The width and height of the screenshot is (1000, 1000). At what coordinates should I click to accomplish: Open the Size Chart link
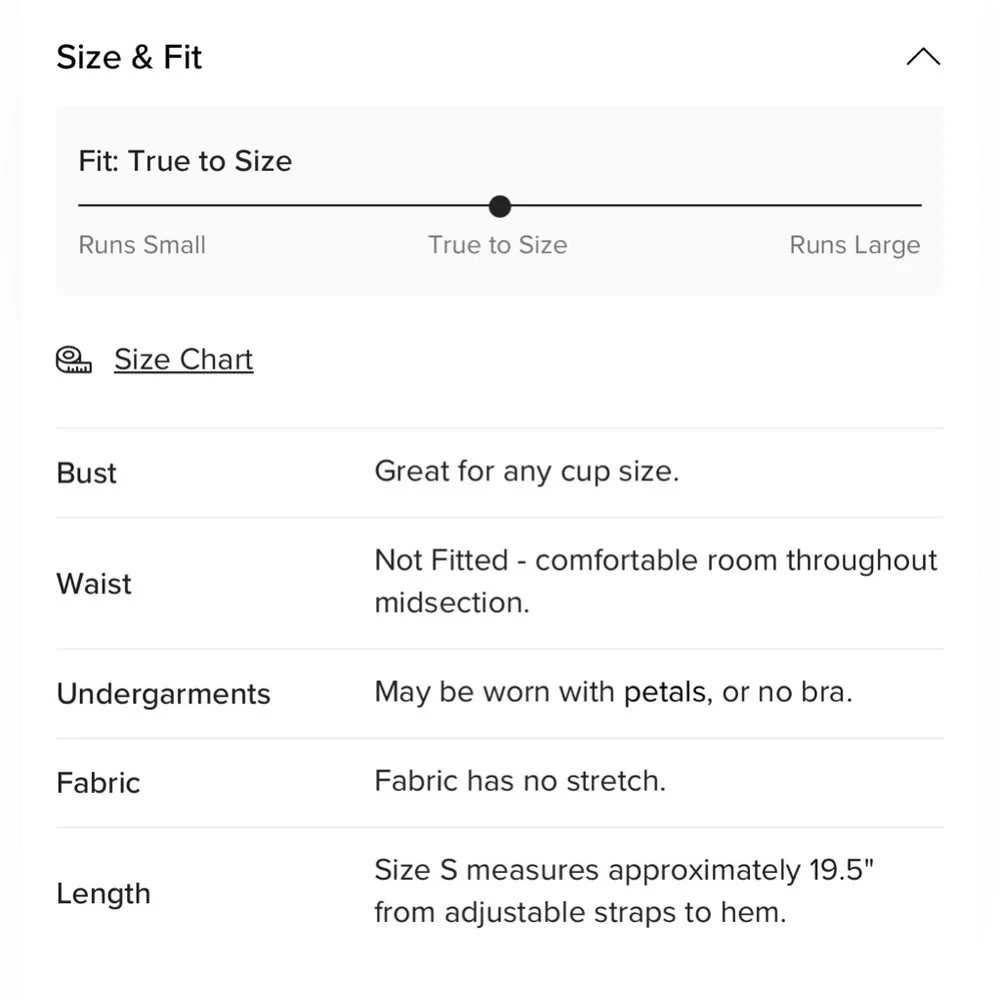(183, 360)
